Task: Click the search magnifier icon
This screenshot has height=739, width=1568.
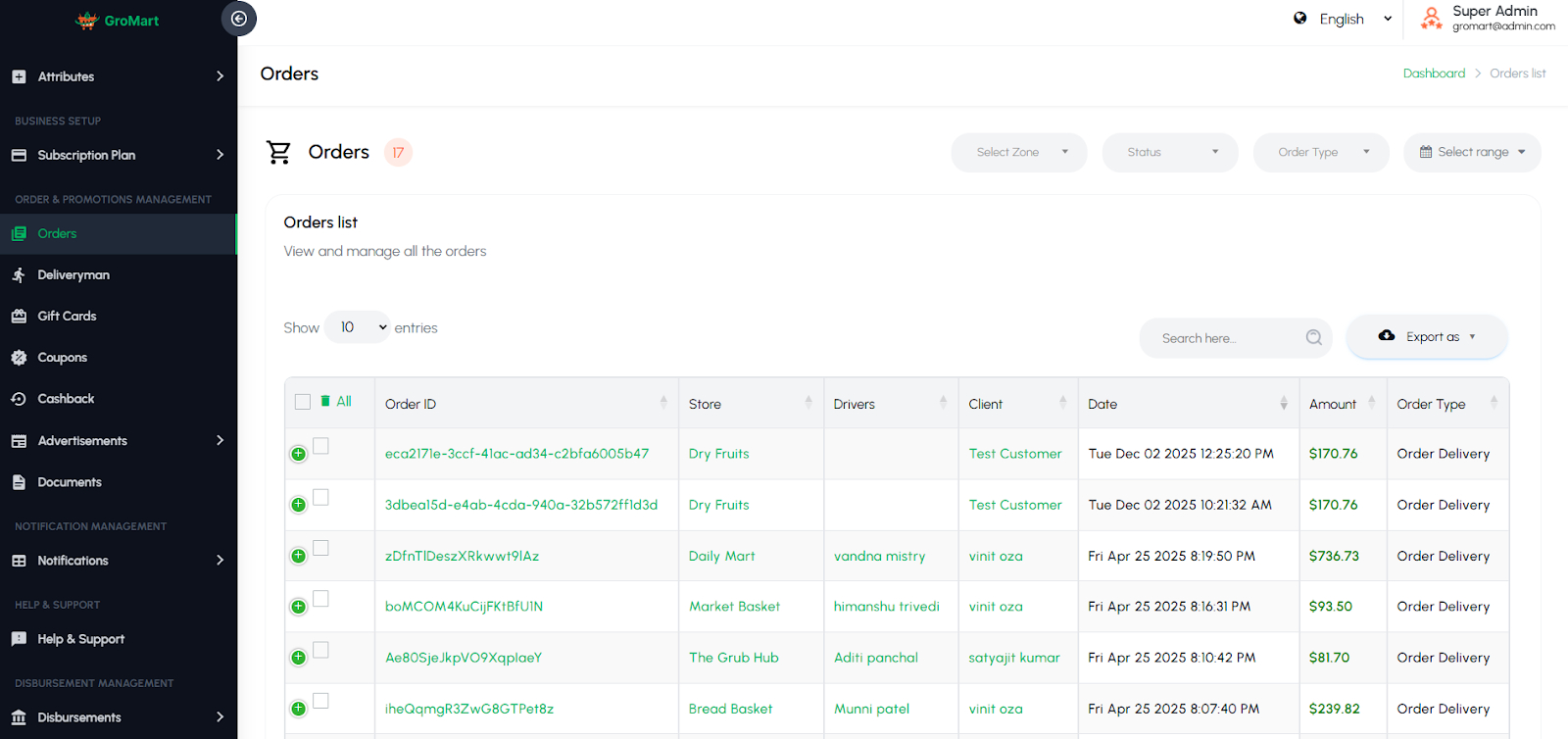Action: 1313,338
